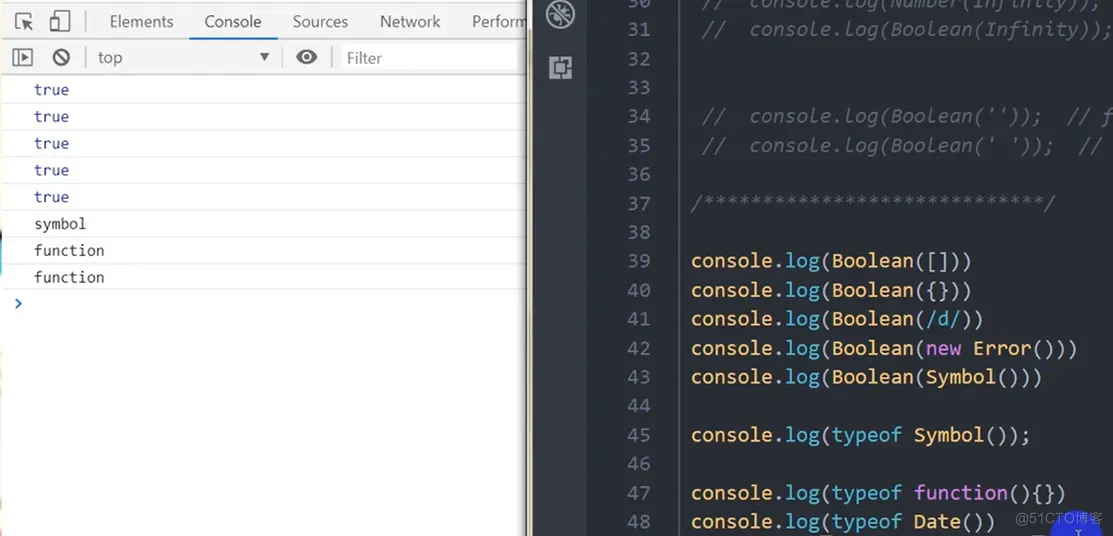Click the last function console output

pyautogui.click(x=69, y=277)
